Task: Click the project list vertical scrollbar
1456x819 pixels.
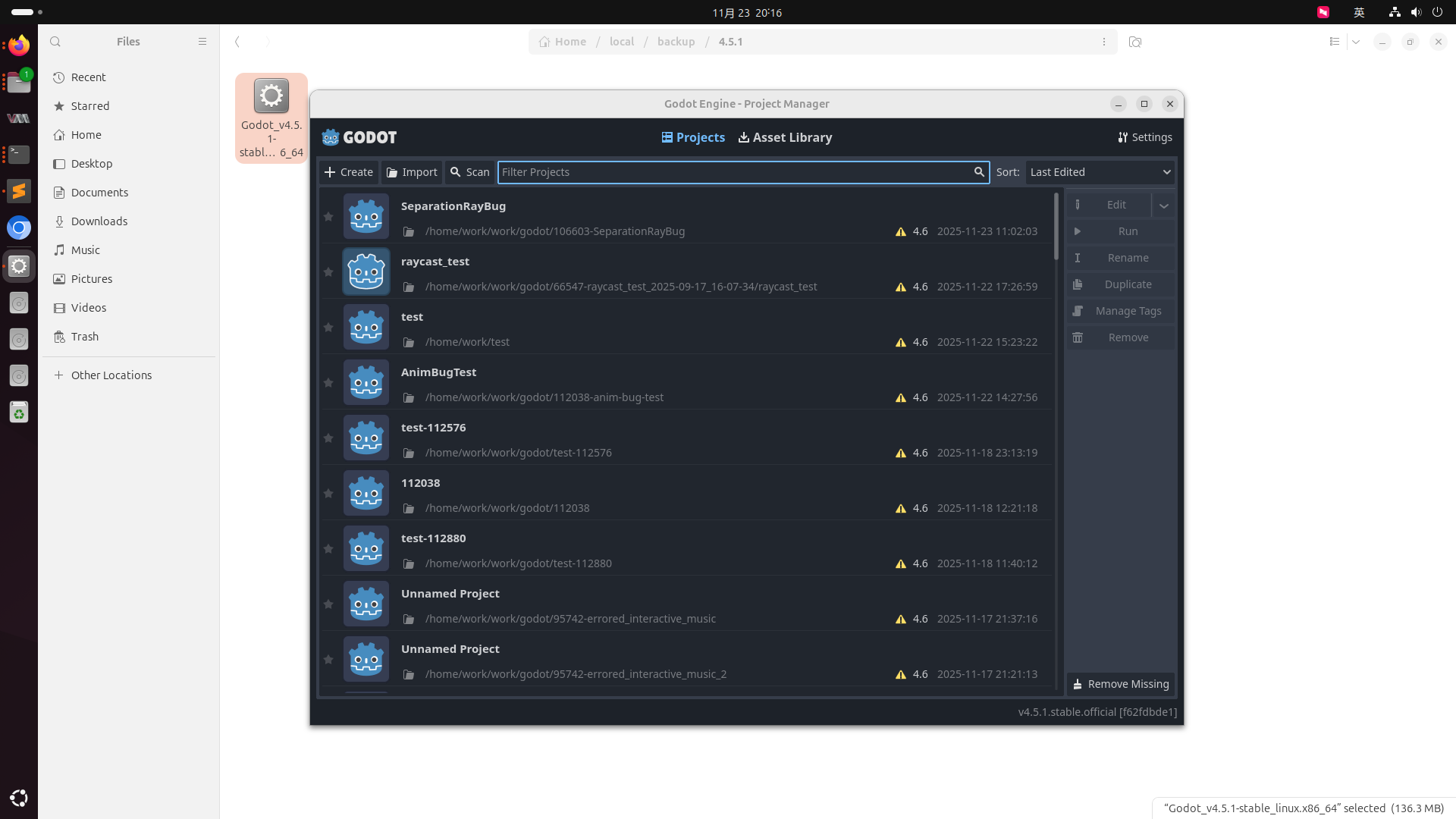Action: tap(1056, 227)
